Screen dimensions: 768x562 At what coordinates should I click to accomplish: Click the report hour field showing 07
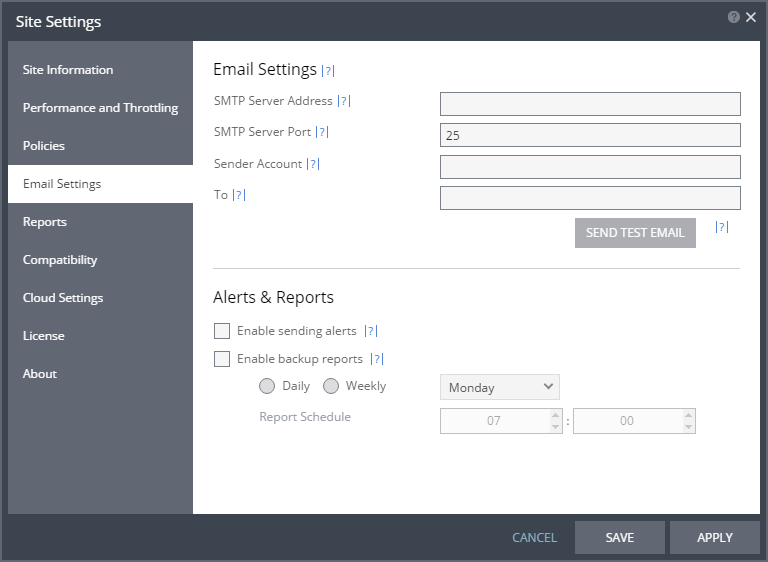495,421
